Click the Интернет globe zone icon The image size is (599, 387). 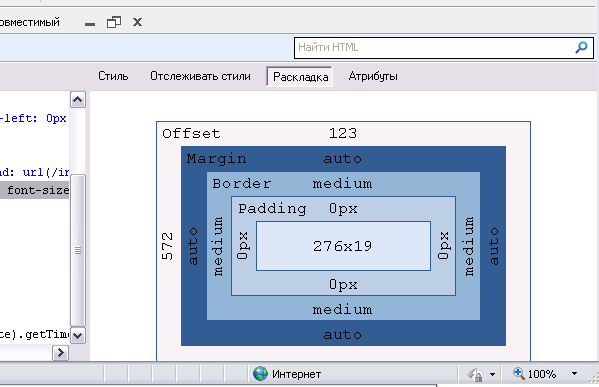tap(260, 374)
